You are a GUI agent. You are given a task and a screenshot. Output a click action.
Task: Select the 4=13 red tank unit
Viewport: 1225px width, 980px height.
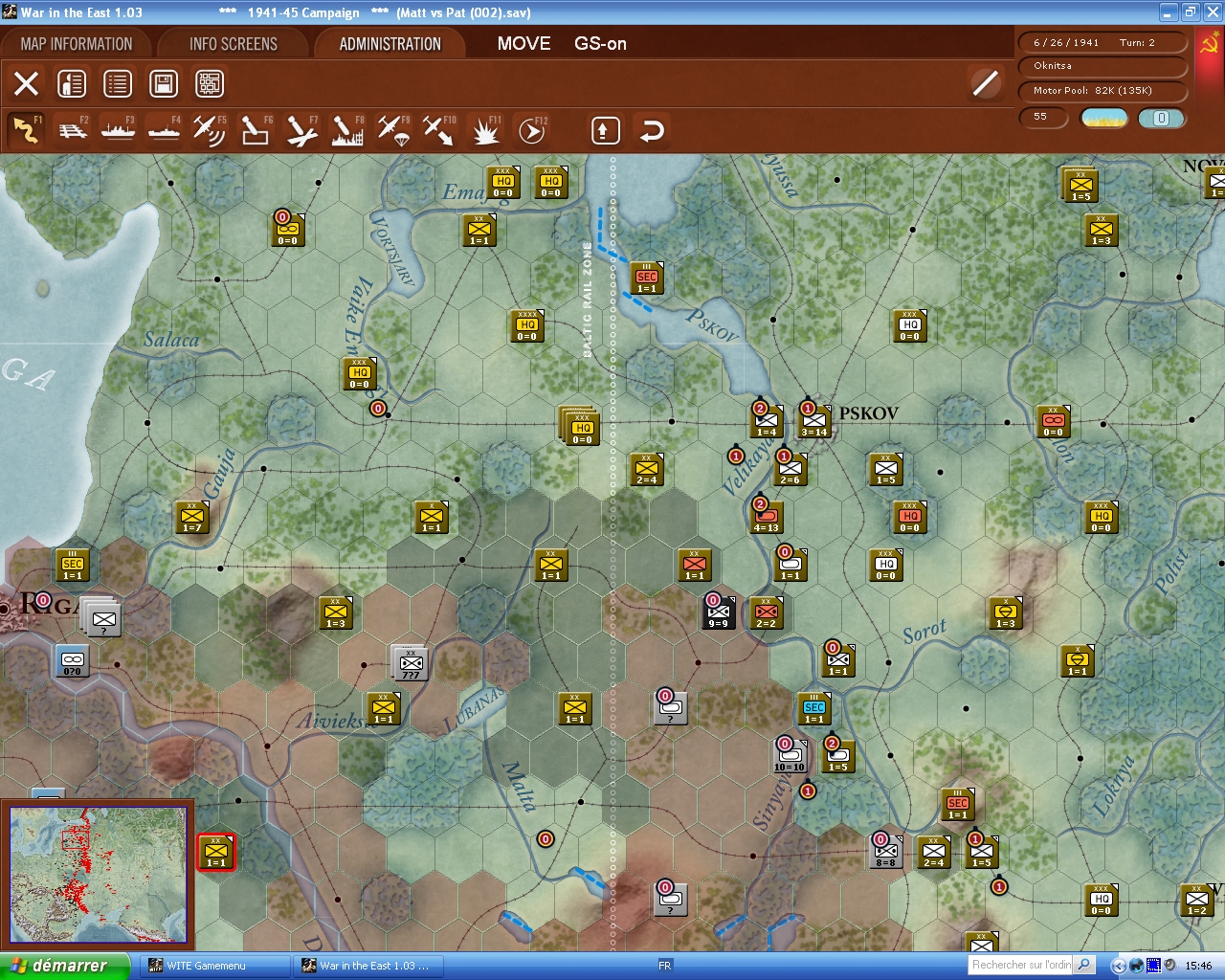point(766,517)
